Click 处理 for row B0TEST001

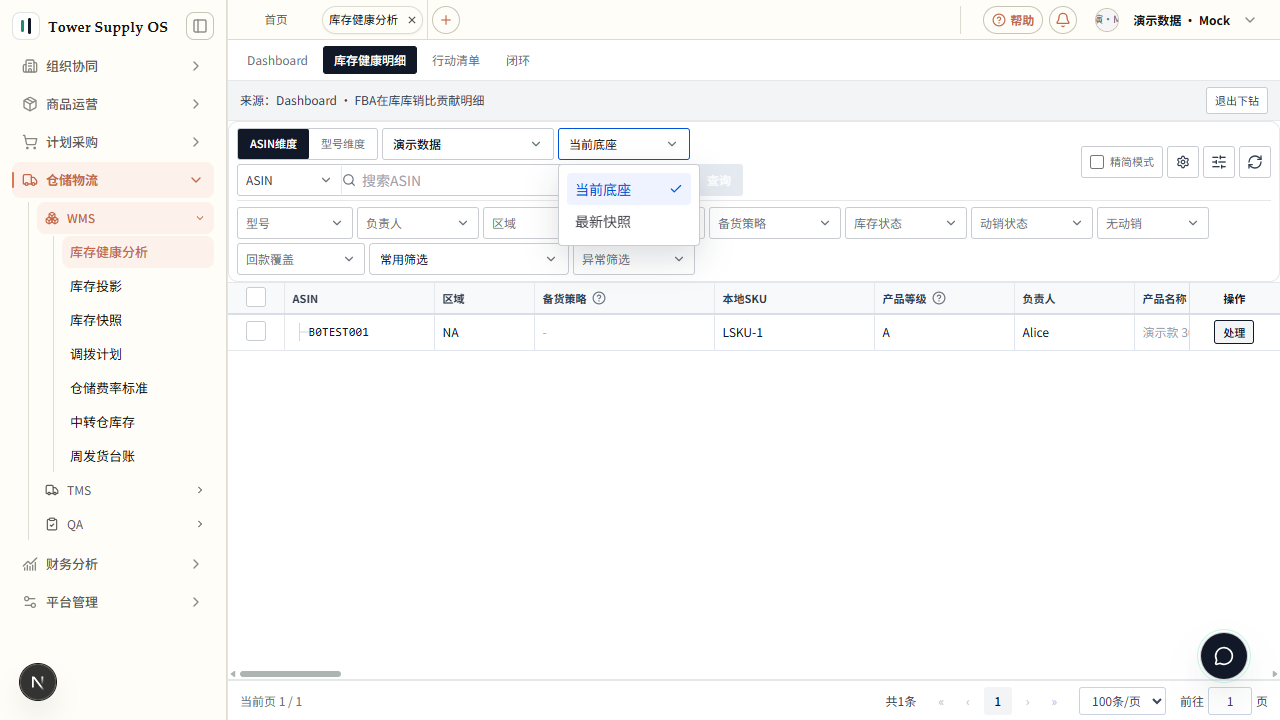1234,332
